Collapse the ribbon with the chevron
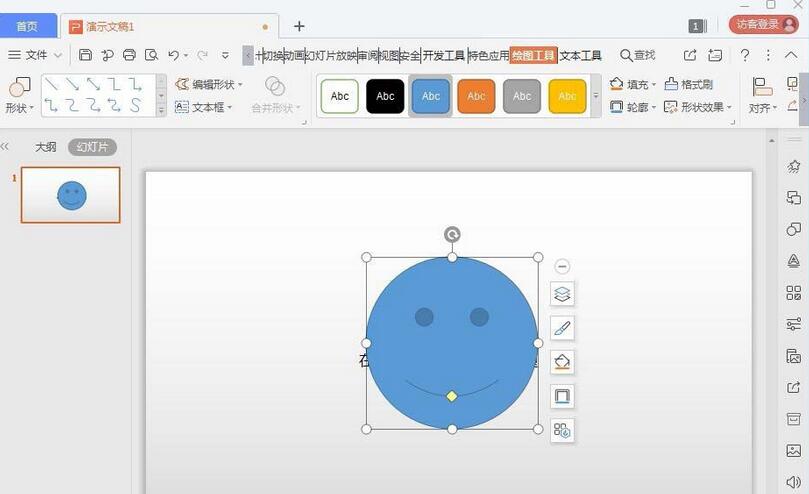Image resolution: width=809 pixels, height=494 pixels. click(790, 55)
